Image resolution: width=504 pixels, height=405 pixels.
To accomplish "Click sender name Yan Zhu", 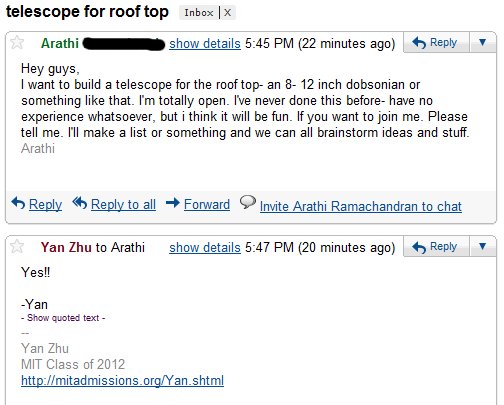I will [66, 247].
